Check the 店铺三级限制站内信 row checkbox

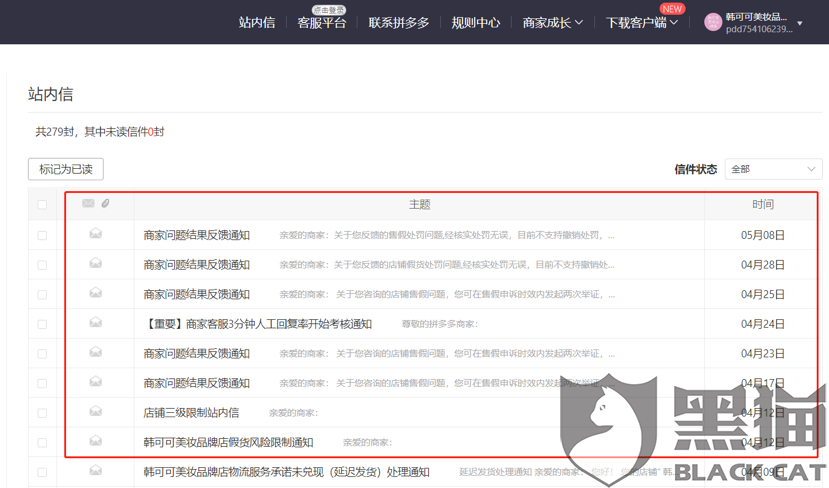pos(42,413)
